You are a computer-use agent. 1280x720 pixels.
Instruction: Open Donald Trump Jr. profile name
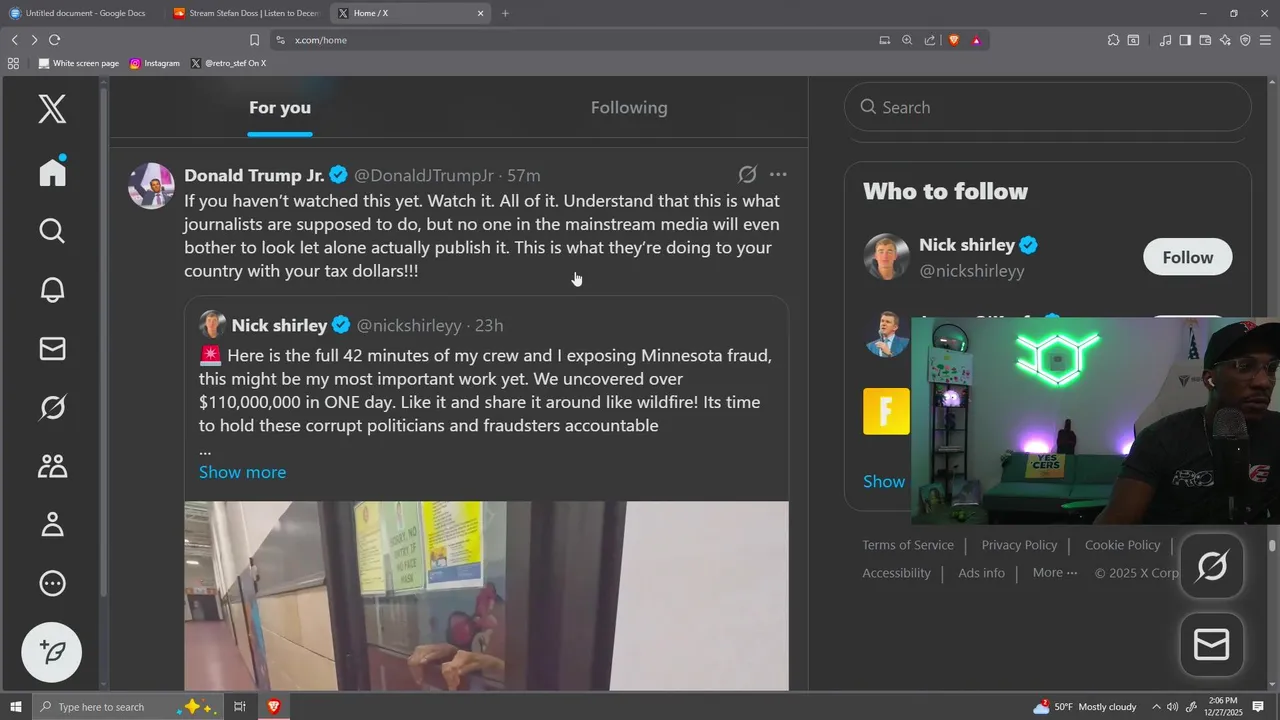[254, 175]
